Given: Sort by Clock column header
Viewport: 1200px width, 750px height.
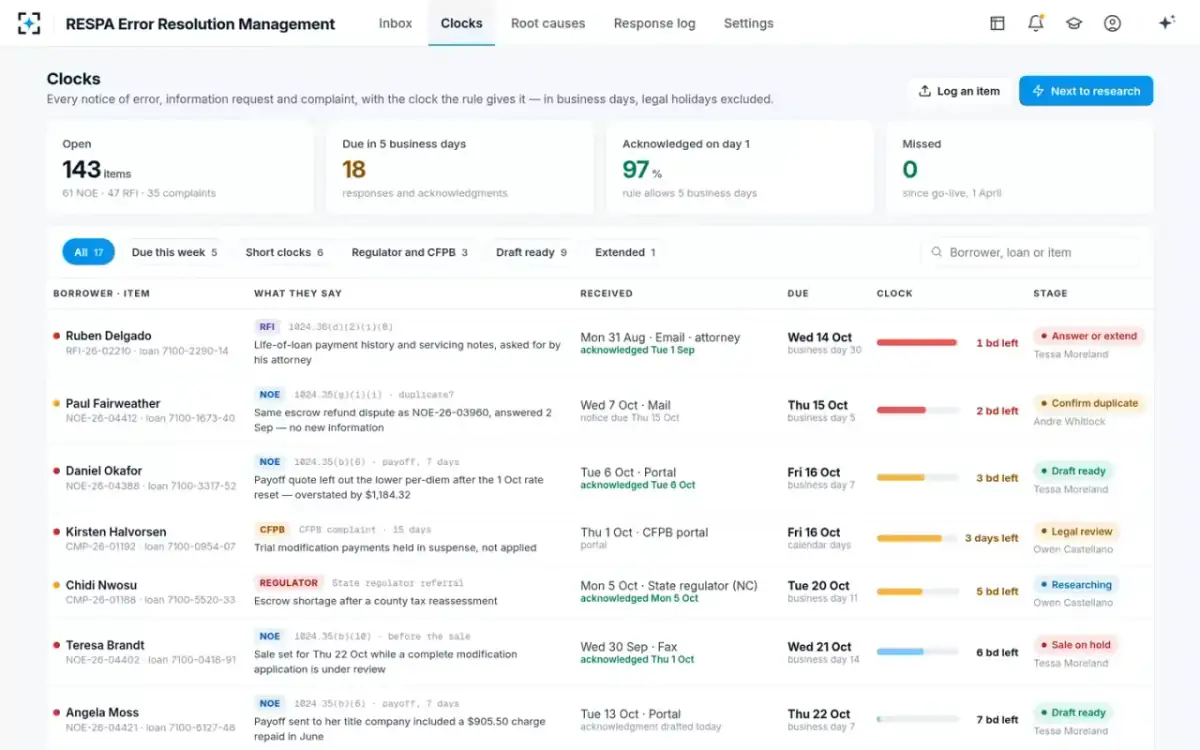Looking at the screenshot, I should 894,293.
